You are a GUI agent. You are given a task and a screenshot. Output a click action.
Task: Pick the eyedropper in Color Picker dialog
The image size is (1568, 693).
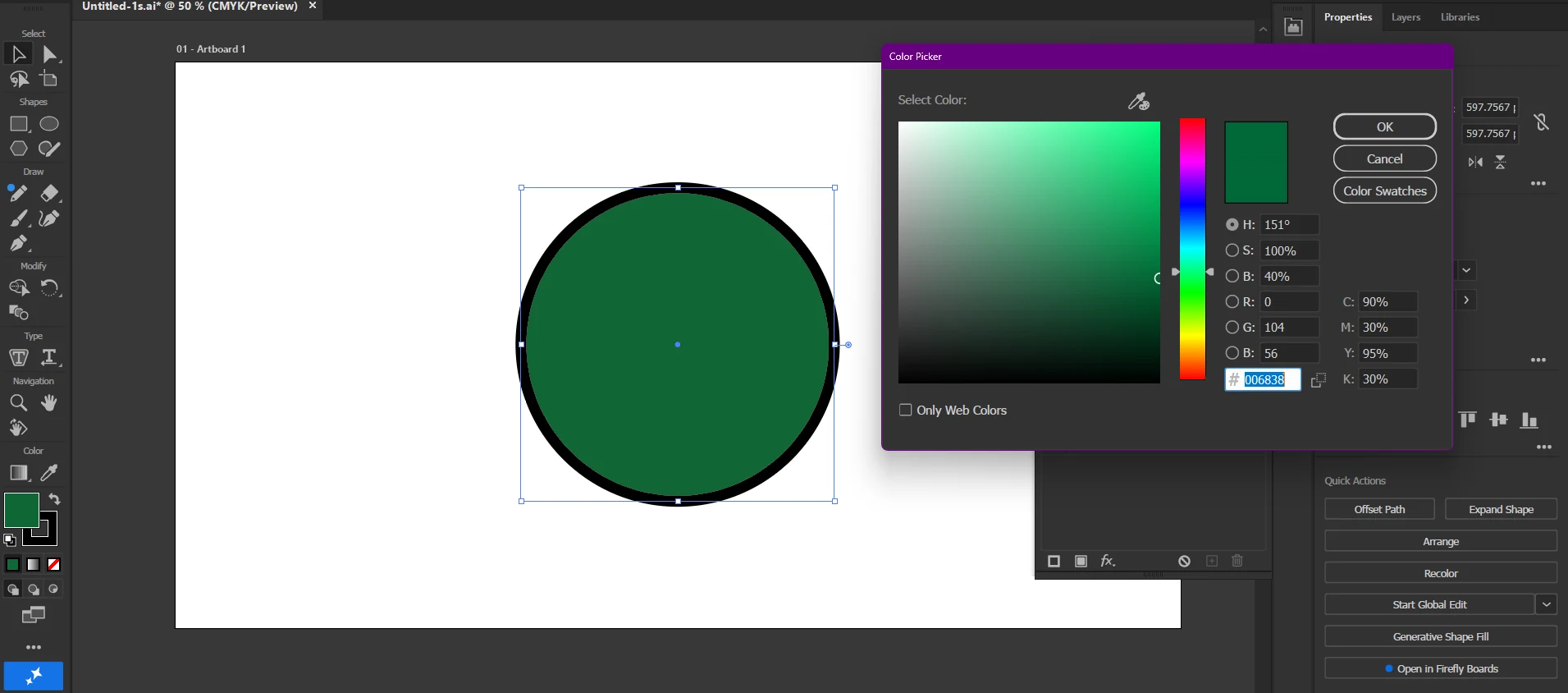(1138, 101)
